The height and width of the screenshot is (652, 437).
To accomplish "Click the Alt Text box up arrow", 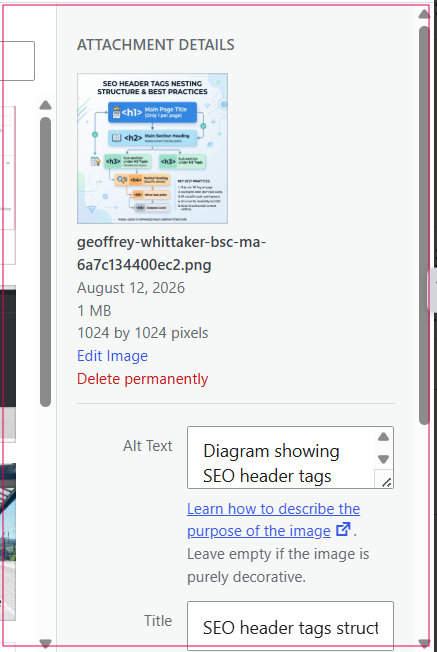I will pos(383,437).
